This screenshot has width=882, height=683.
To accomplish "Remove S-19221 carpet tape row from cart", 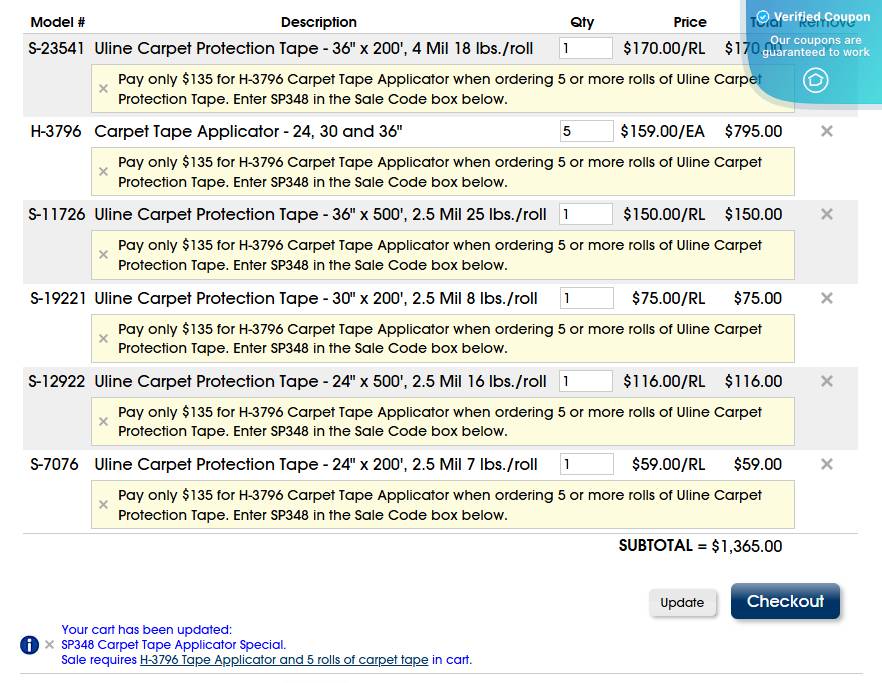I will tap(826, 298).
